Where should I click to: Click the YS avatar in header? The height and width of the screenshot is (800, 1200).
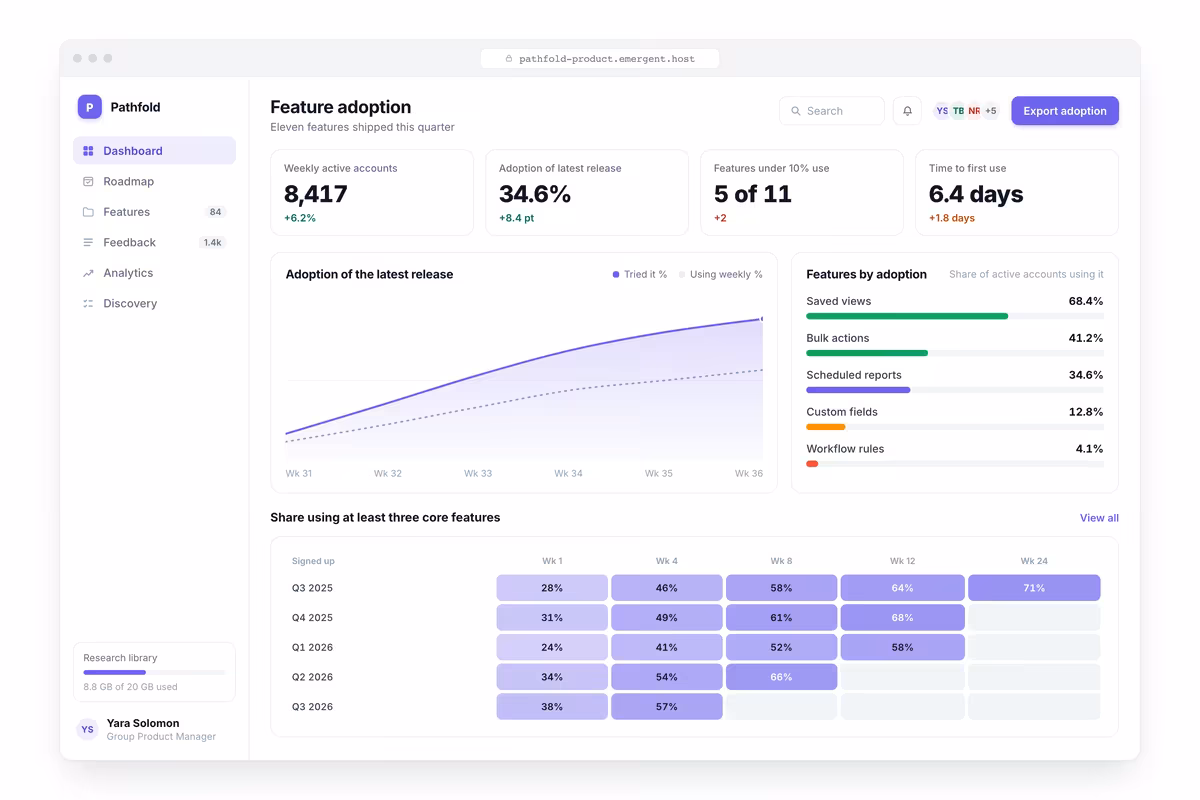942,111
